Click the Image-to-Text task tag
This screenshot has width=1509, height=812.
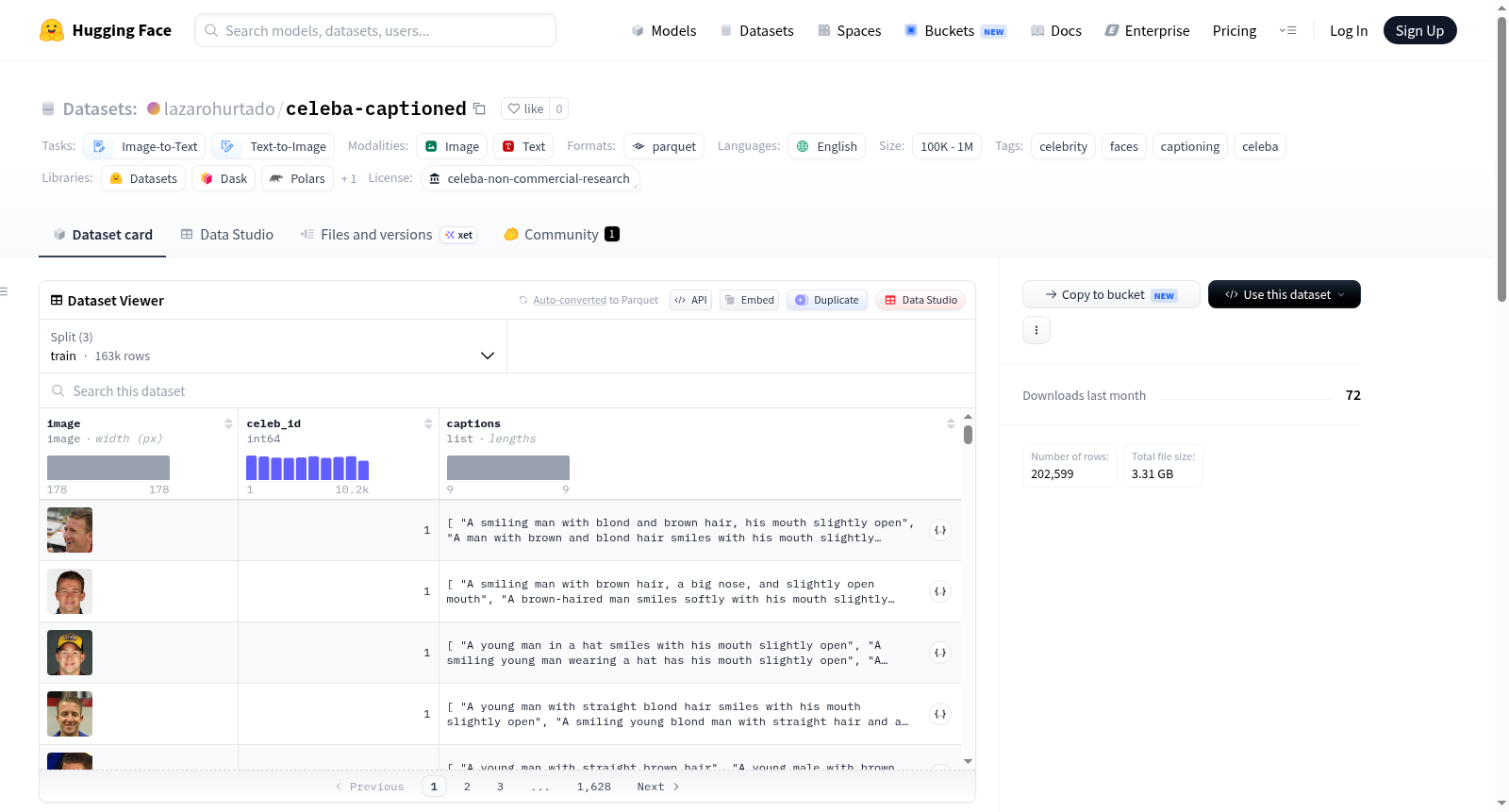(x=144, y=146)
